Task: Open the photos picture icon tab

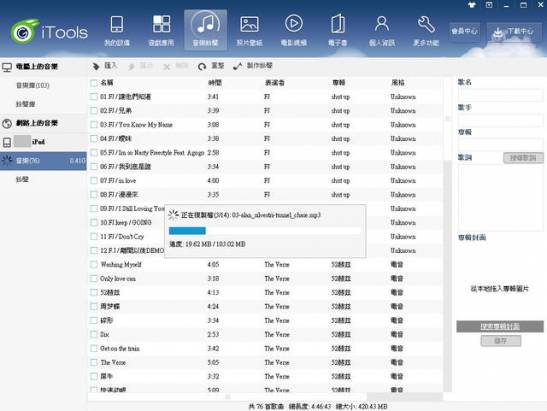Action: (x=249, y=24)
